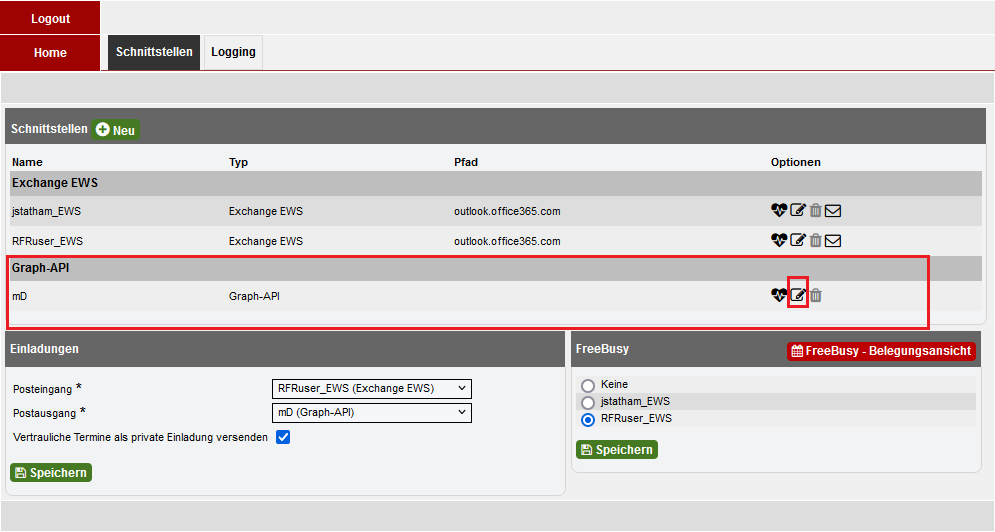995x532 pixels.
Task: Click the Name column header
Action: (27, 162)
